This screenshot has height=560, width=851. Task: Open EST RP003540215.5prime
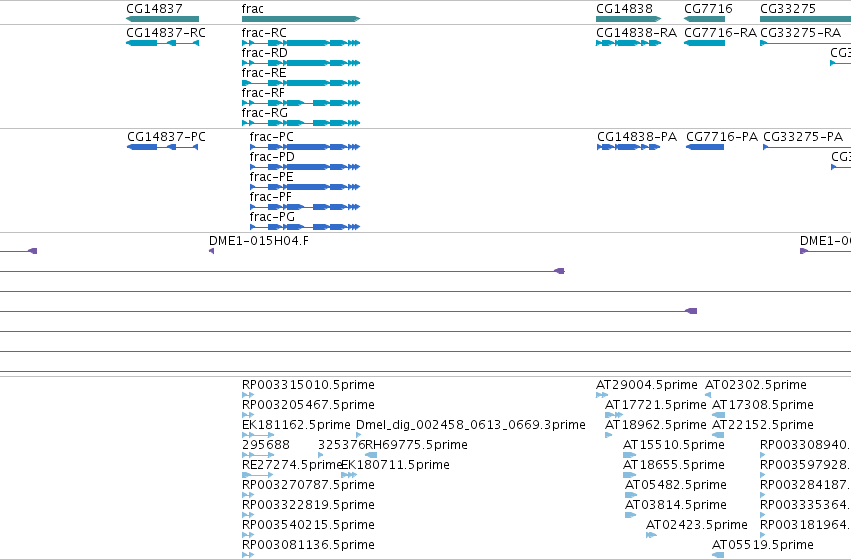pos(248,536)
